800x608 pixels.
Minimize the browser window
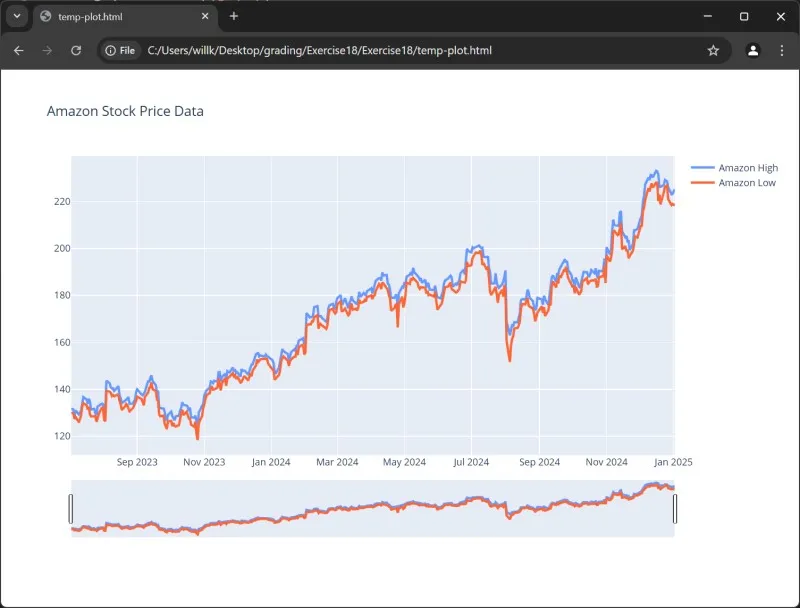pos(708,16)
